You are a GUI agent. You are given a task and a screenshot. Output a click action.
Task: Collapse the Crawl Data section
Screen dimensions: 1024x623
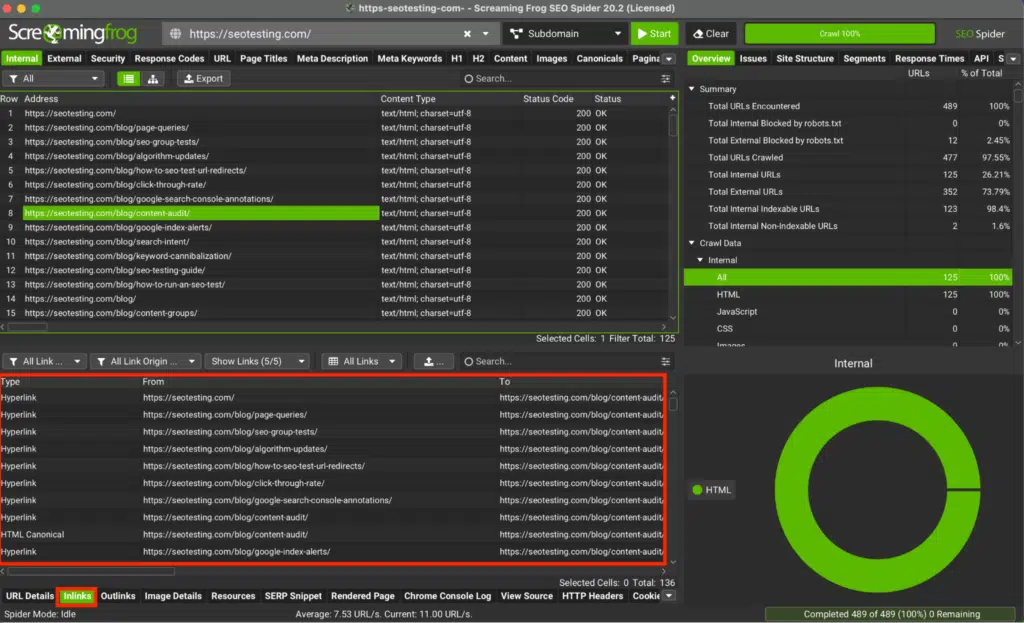point(692,243)
